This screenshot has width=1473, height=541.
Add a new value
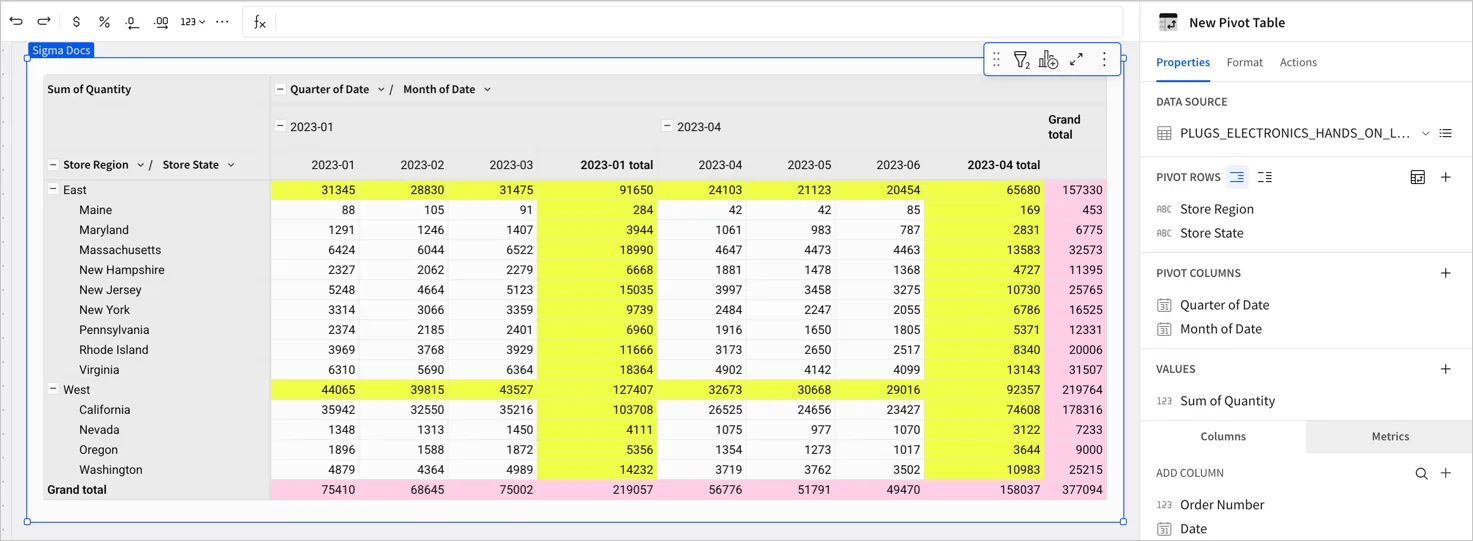(1445, 369)
